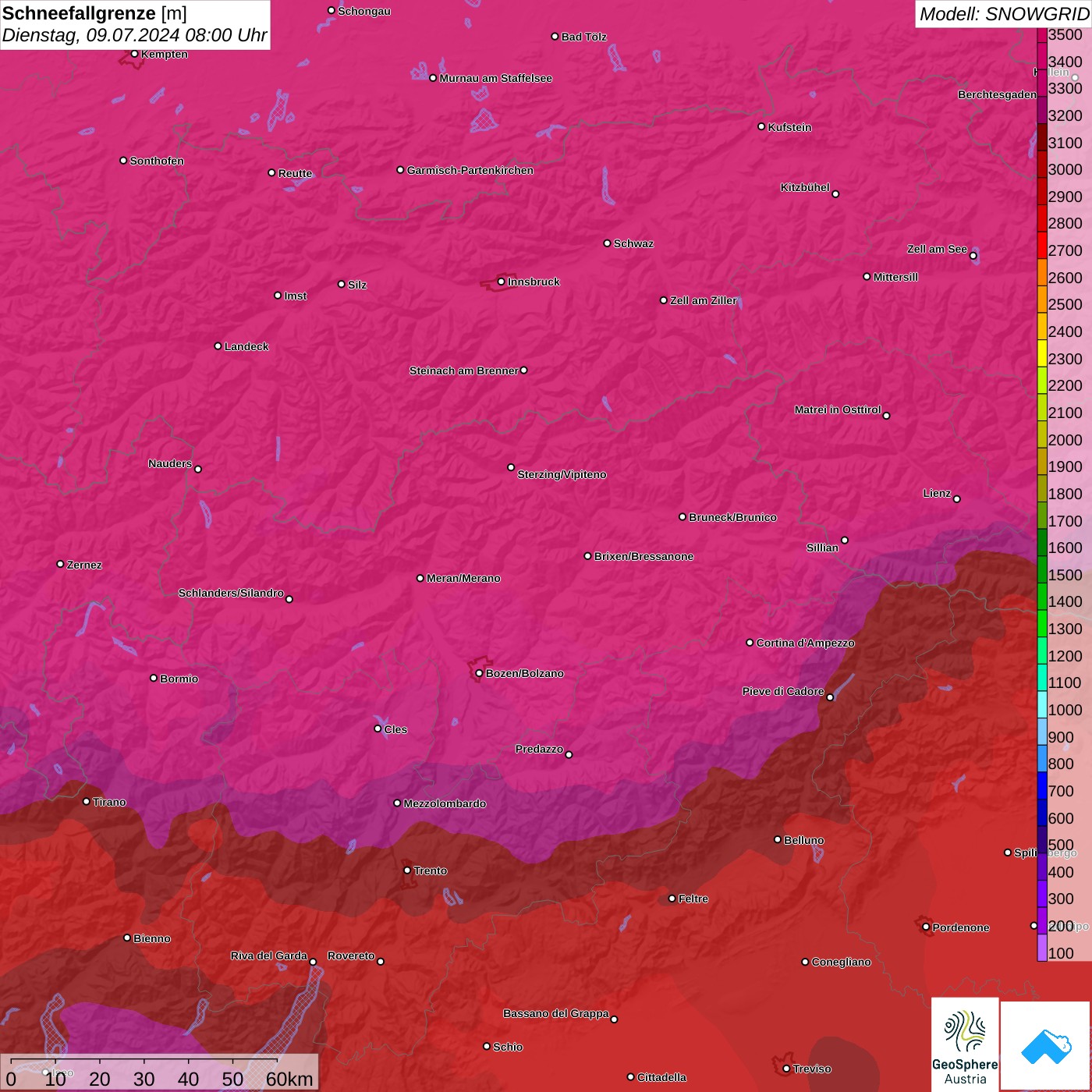
Task: Click the 100 legend value
Action: pyautogui.click(x=1061, y=953)
